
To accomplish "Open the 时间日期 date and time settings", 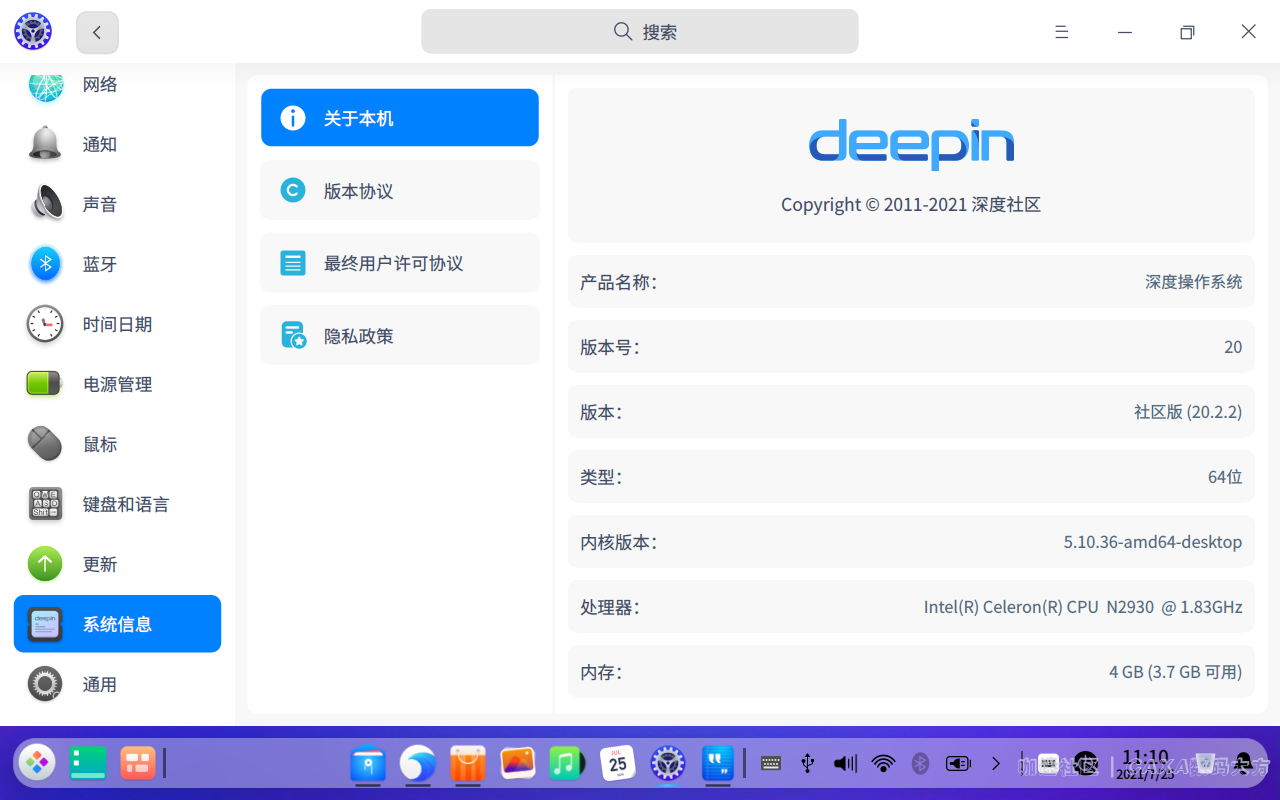I will pyautogui.click(x=117, y=324).
